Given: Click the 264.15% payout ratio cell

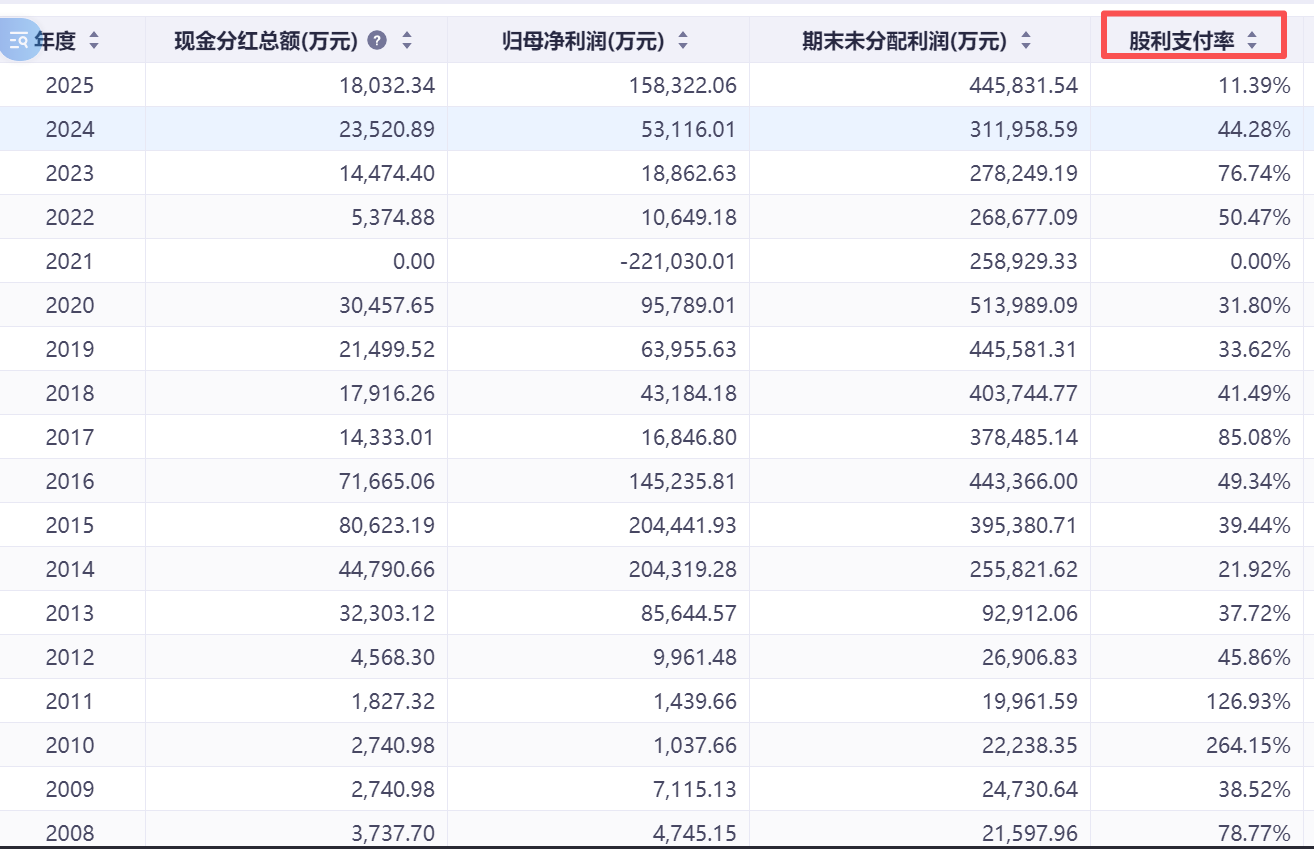Looking at the screenshot, I should [x=1248, y=746].
